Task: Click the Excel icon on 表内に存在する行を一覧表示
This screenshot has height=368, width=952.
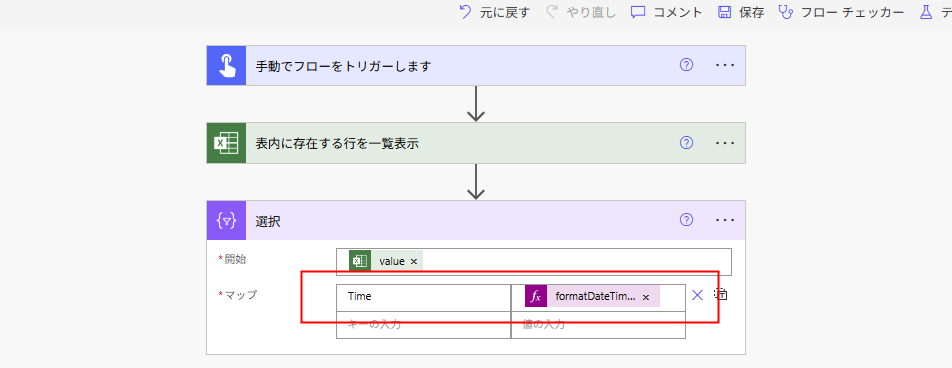Action: pos(226,143)
